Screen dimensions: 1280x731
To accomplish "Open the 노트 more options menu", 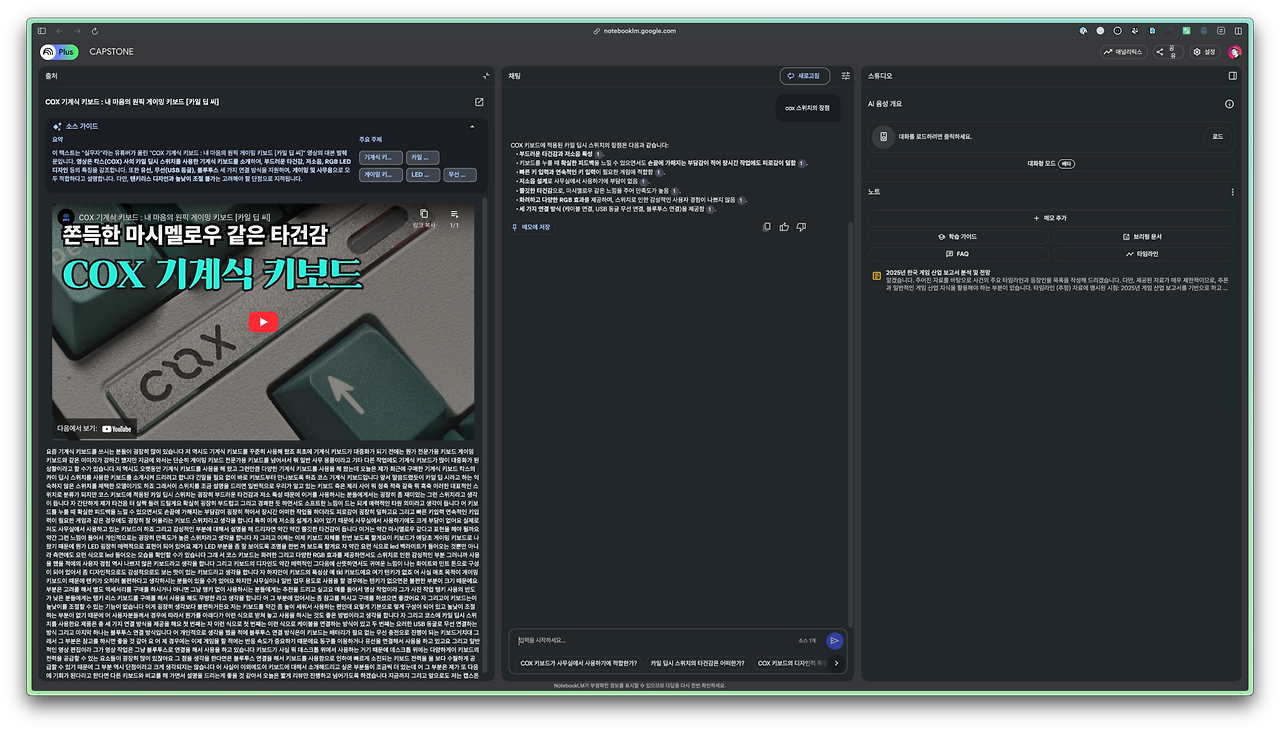I will (1233, 192).
